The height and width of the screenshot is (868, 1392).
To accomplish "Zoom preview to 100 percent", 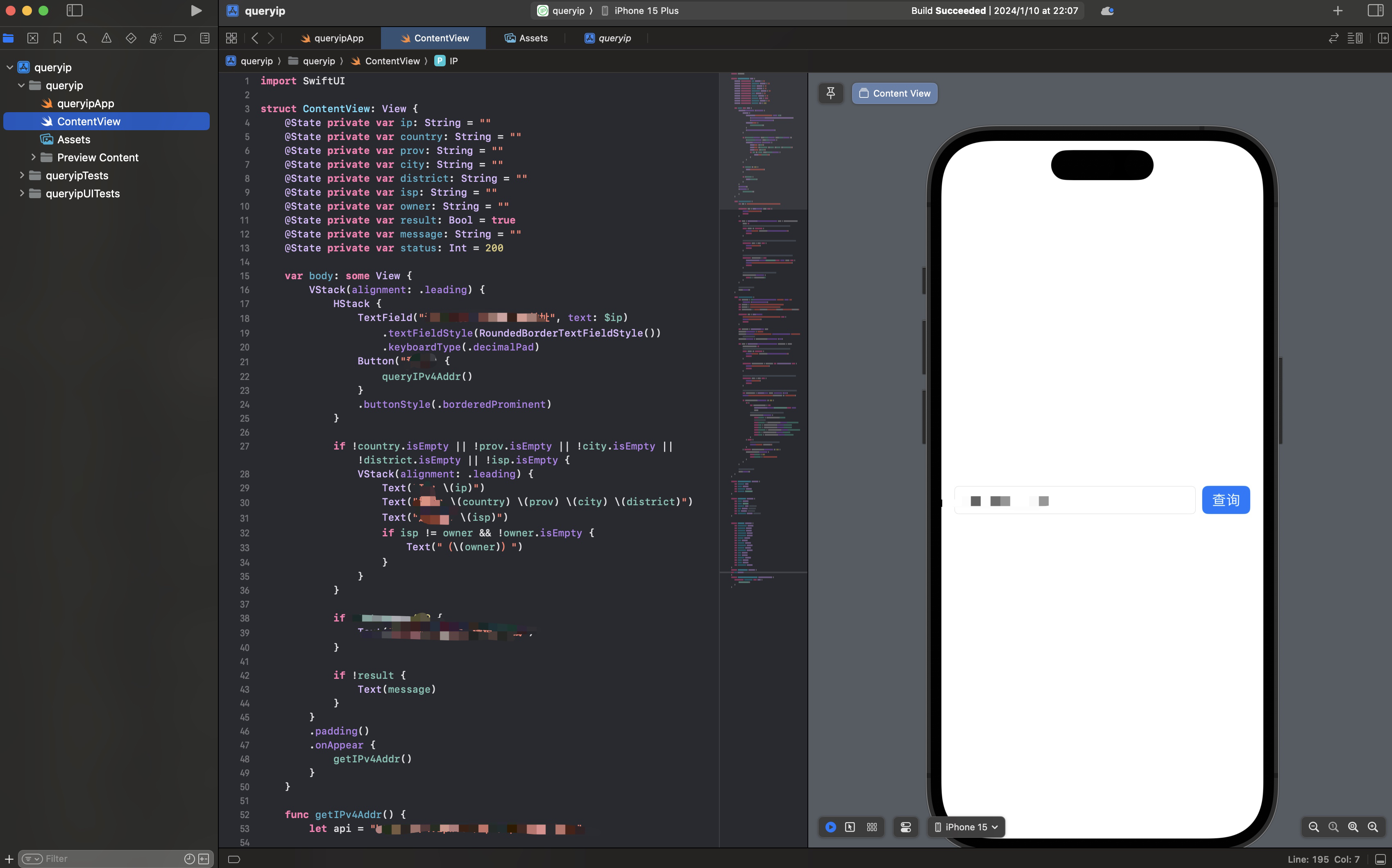I will pos(1333,827).
